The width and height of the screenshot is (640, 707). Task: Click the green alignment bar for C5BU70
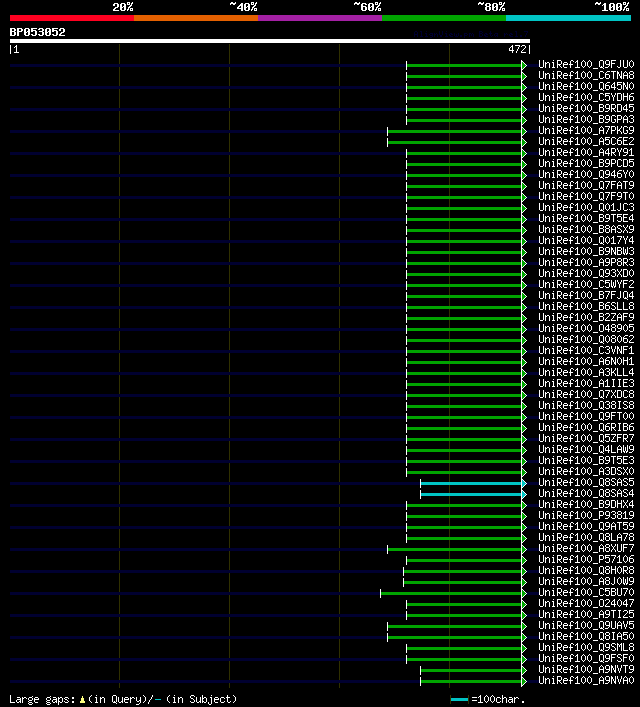point(451,593)
